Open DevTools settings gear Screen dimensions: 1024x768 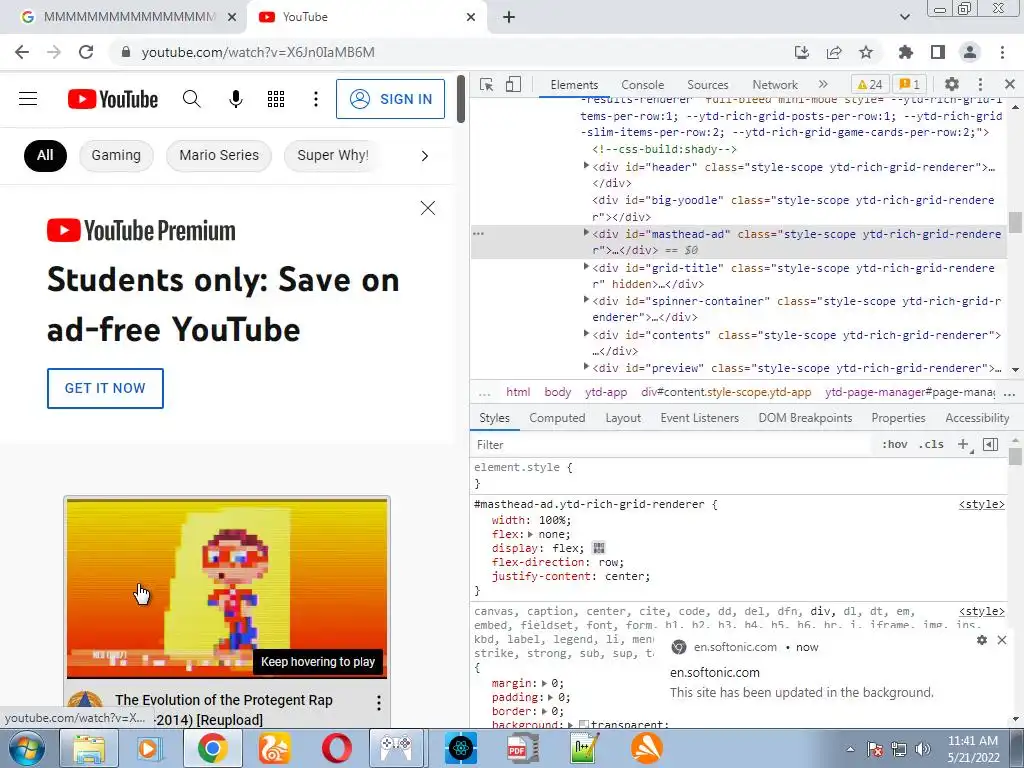pyautogui.click(x=952, y=84)
